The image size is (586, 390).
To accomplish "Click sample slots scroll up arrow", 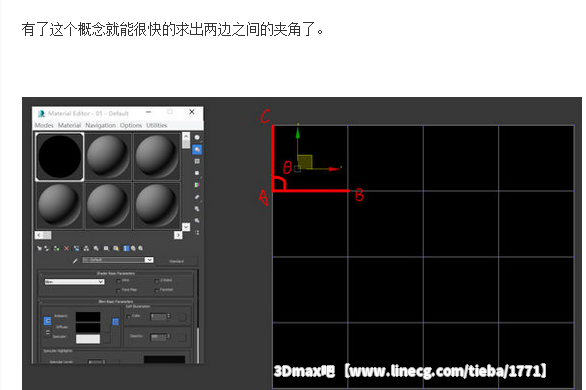I will (186, 136).
